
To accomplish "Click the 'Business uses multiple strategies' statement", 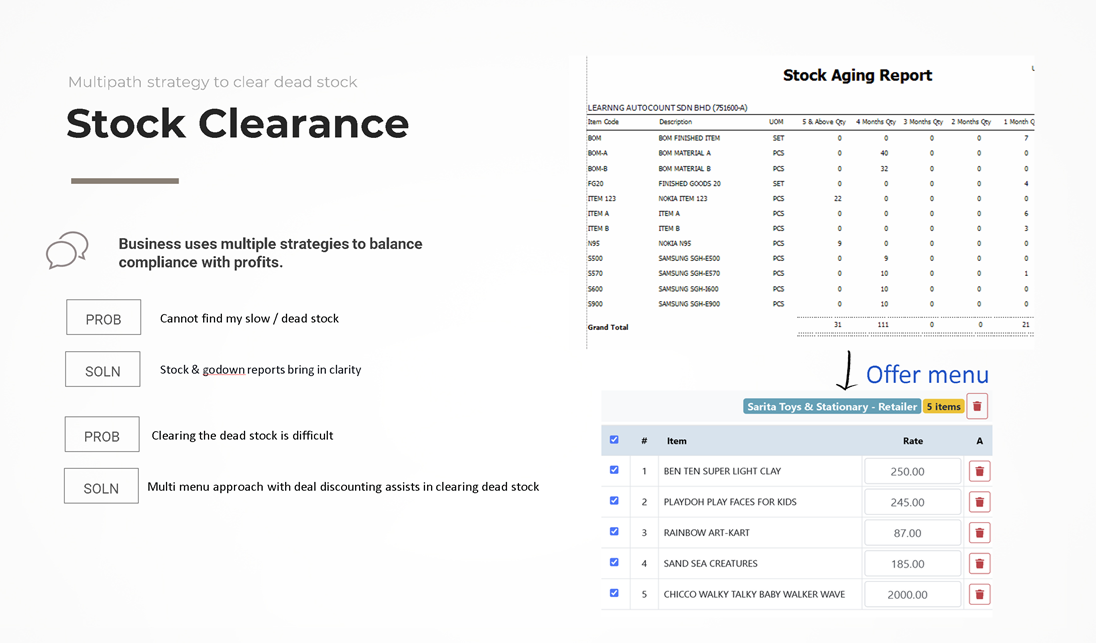I will [x=271, y=253].
